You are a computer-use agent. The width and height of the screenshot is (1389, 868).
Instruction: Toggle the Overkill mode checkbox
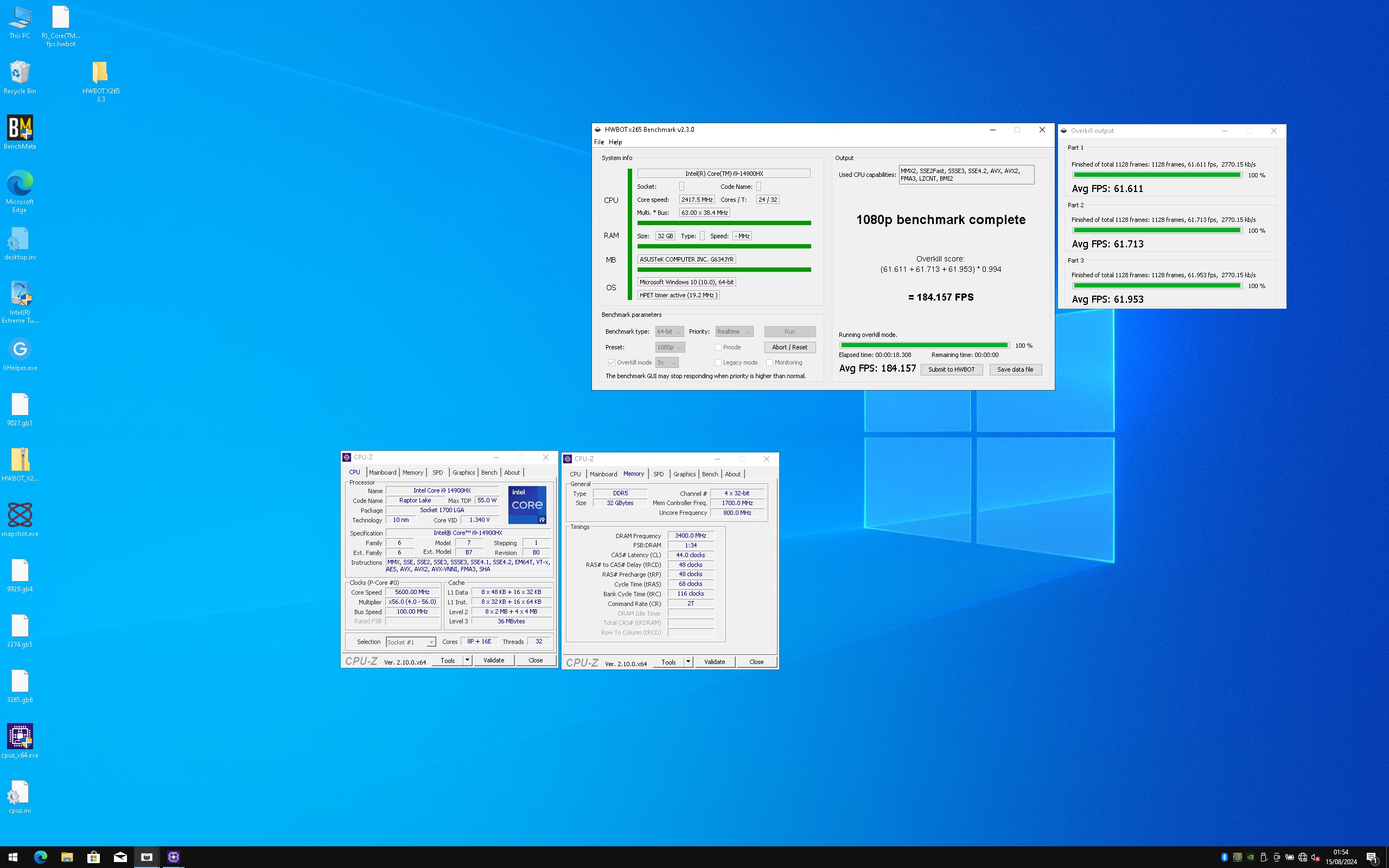tap(611, 362)
